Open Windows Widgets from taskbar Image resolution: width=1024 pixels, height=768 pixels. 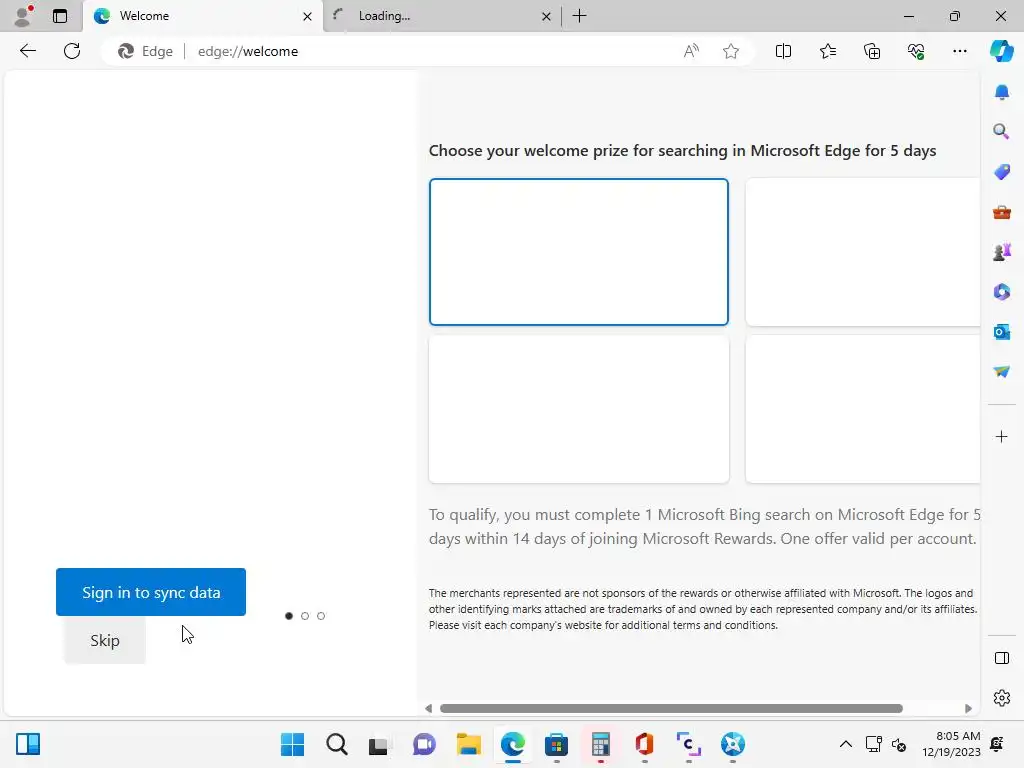coord(28,744)
